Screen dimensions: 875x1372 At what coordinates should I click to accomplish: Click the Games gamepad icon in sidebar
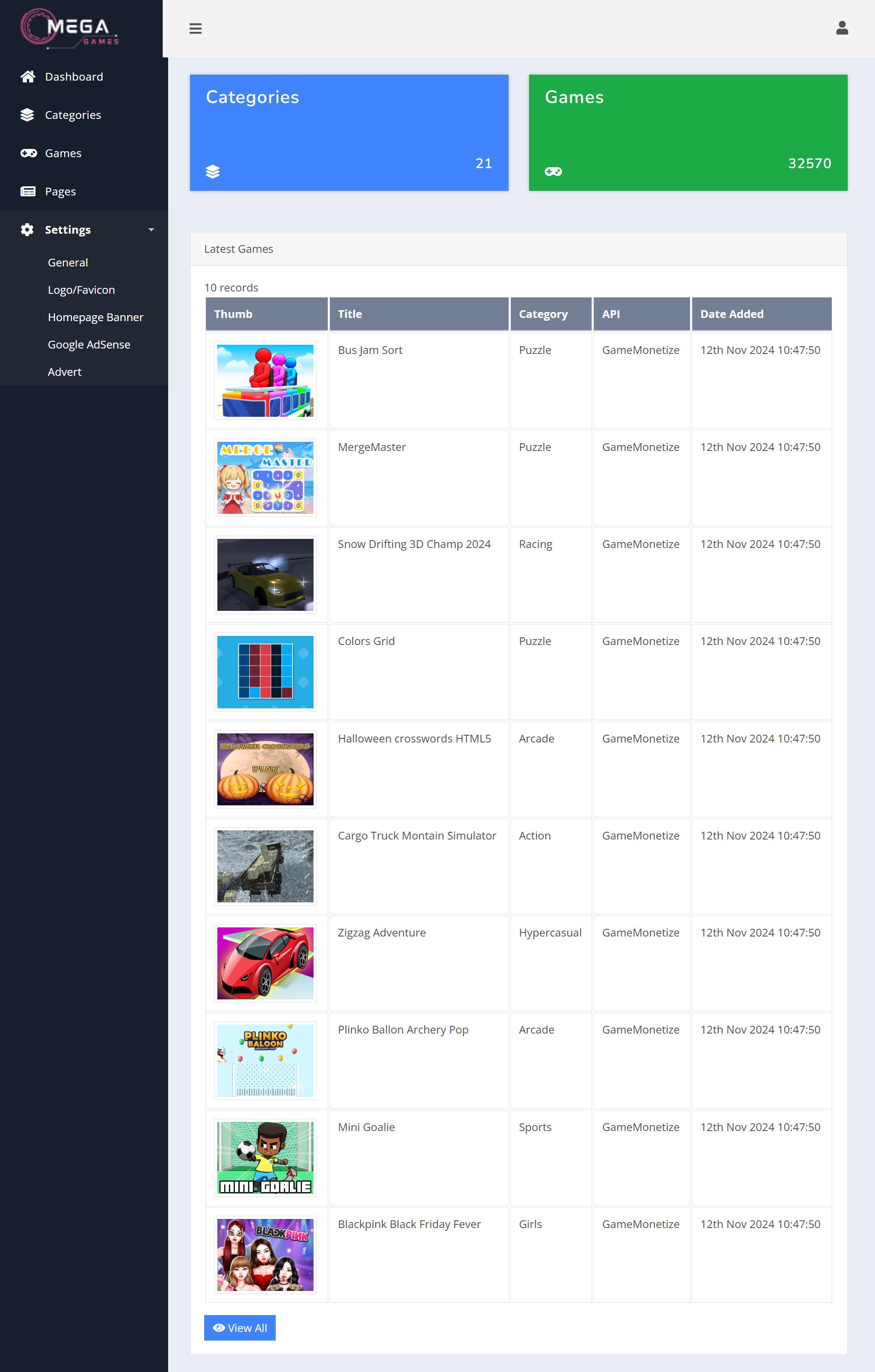click(28, 153)
